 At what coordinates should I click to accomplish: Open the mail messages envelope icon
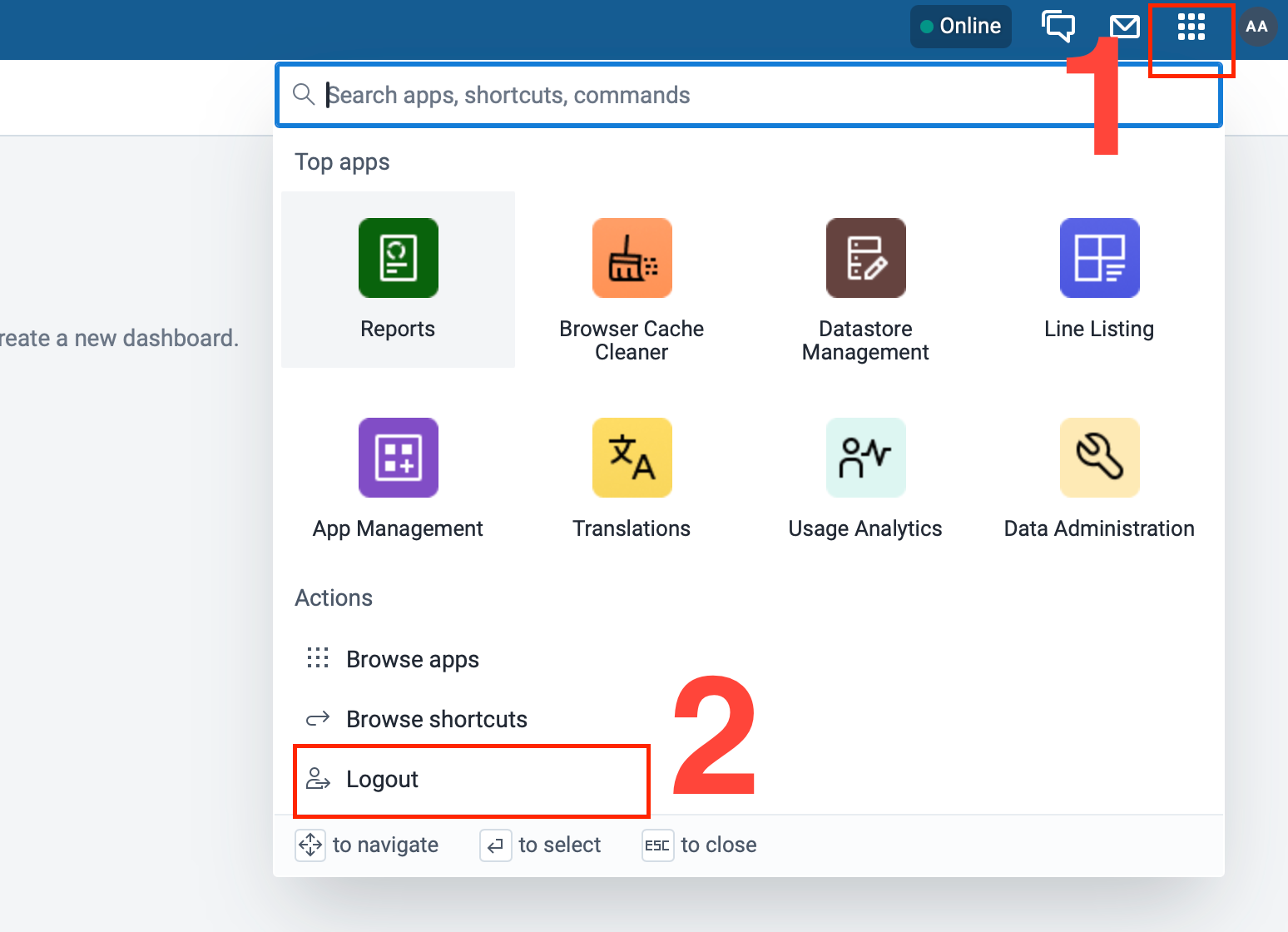point(1124,27)
